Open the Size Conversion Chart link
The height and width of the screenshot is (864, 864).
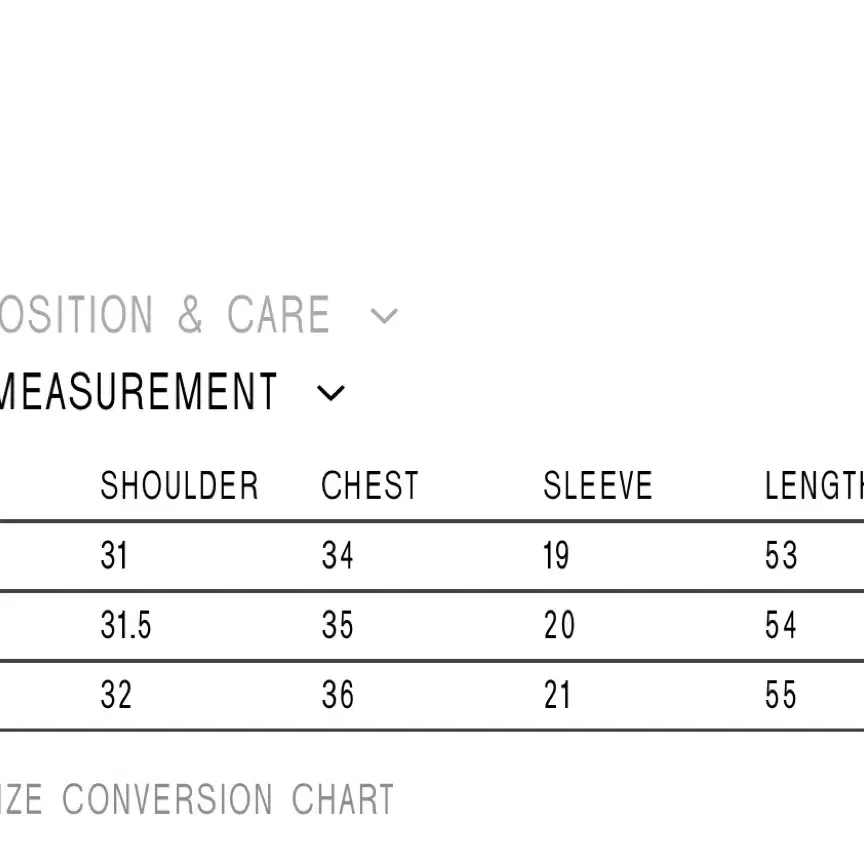[x=197, y=799]
